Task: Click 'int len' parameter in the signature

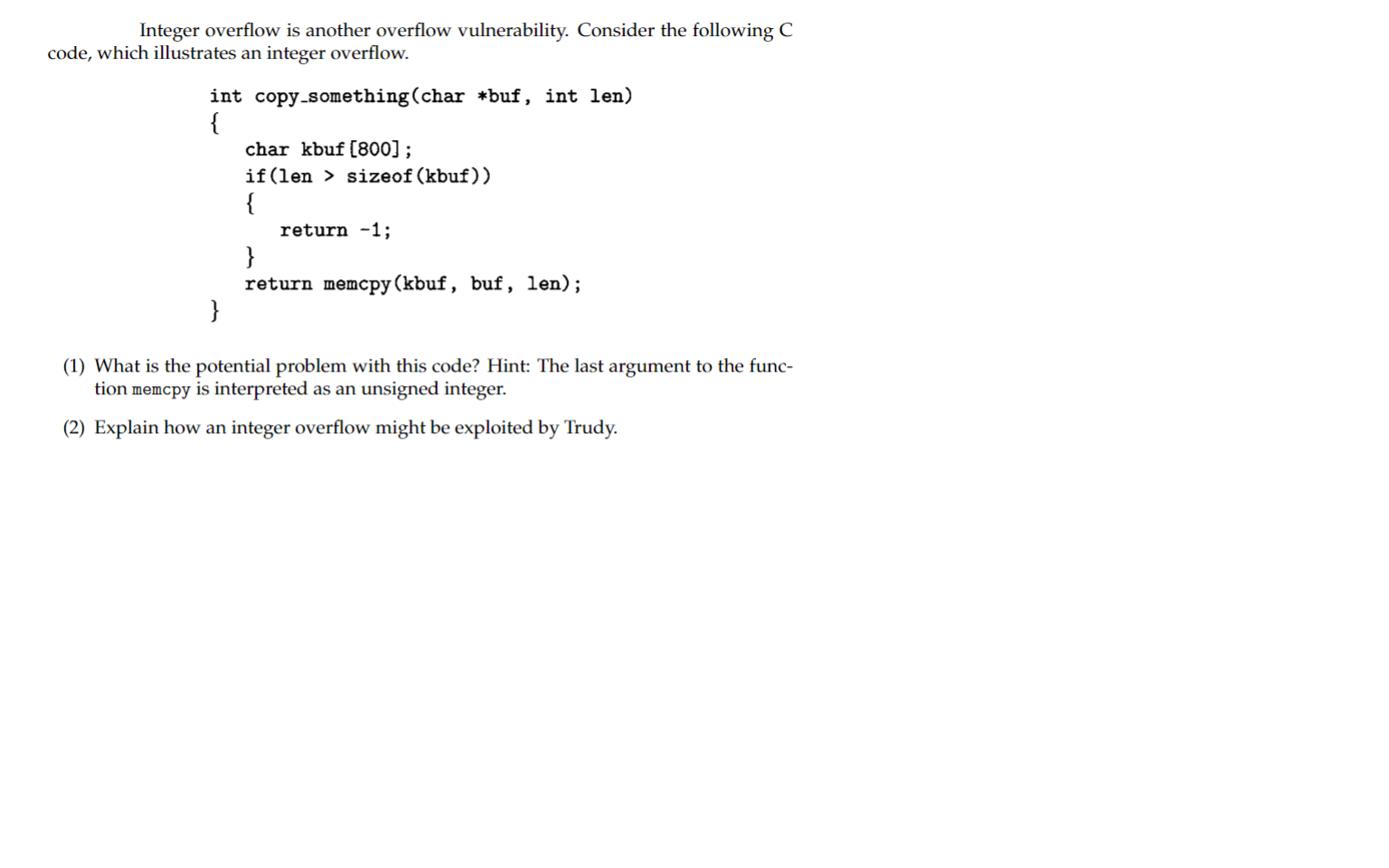Action: tap(589, 97)
